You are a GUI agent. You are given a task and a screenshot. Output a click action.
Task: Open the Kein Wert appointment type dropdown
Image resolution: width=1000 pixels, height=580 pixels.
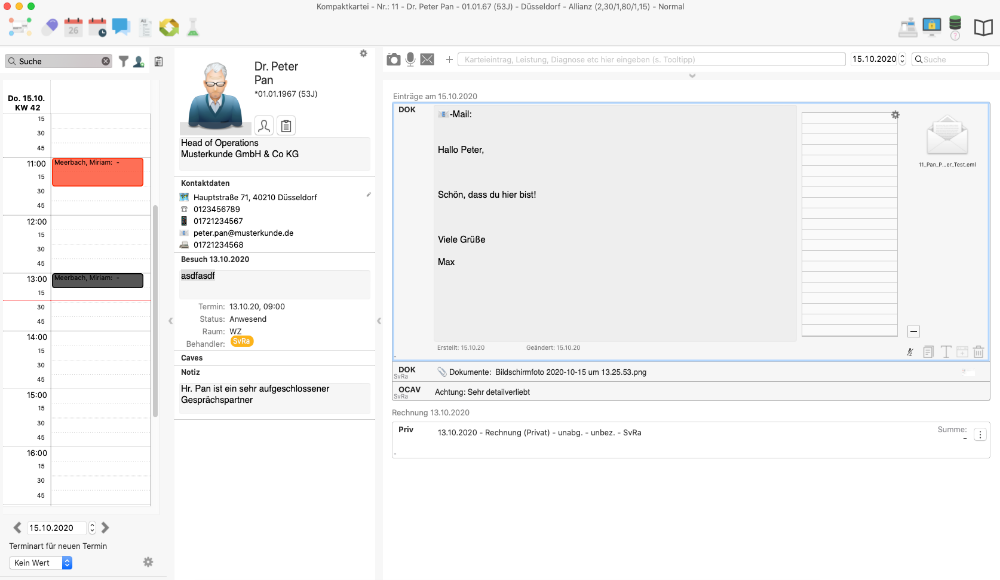click(x=41, y=563)
